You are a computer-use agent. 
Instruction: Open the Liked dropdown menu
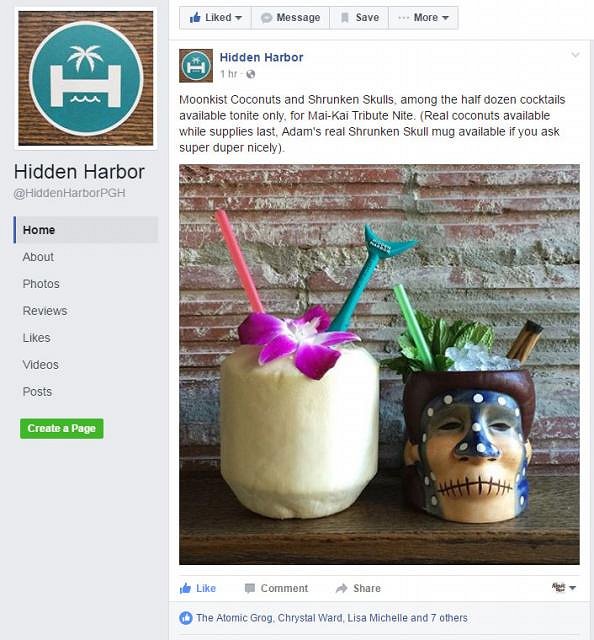[215, 18]
